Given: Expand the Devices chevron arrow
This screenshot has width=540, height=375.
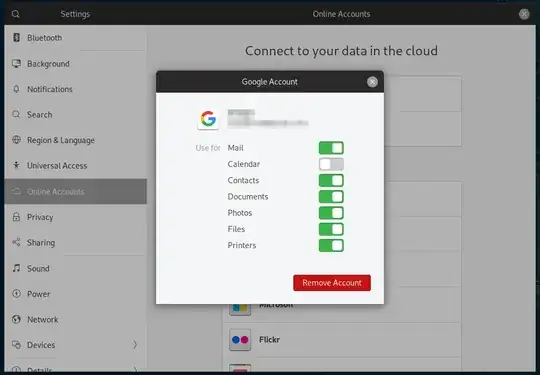Looking at the screenshot, I should (x=135, y=345).
